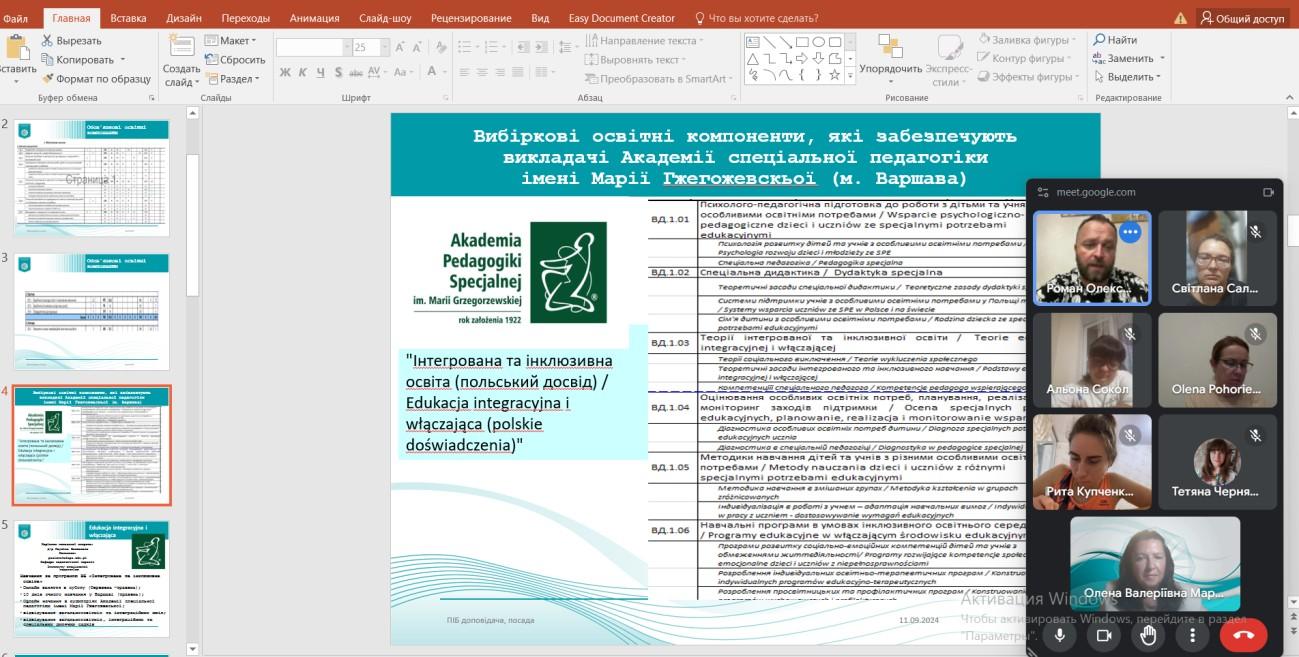This screenshot has width=1299, height=657.
Task: Center text in paragraph group
Action: [x=482, y=72]
